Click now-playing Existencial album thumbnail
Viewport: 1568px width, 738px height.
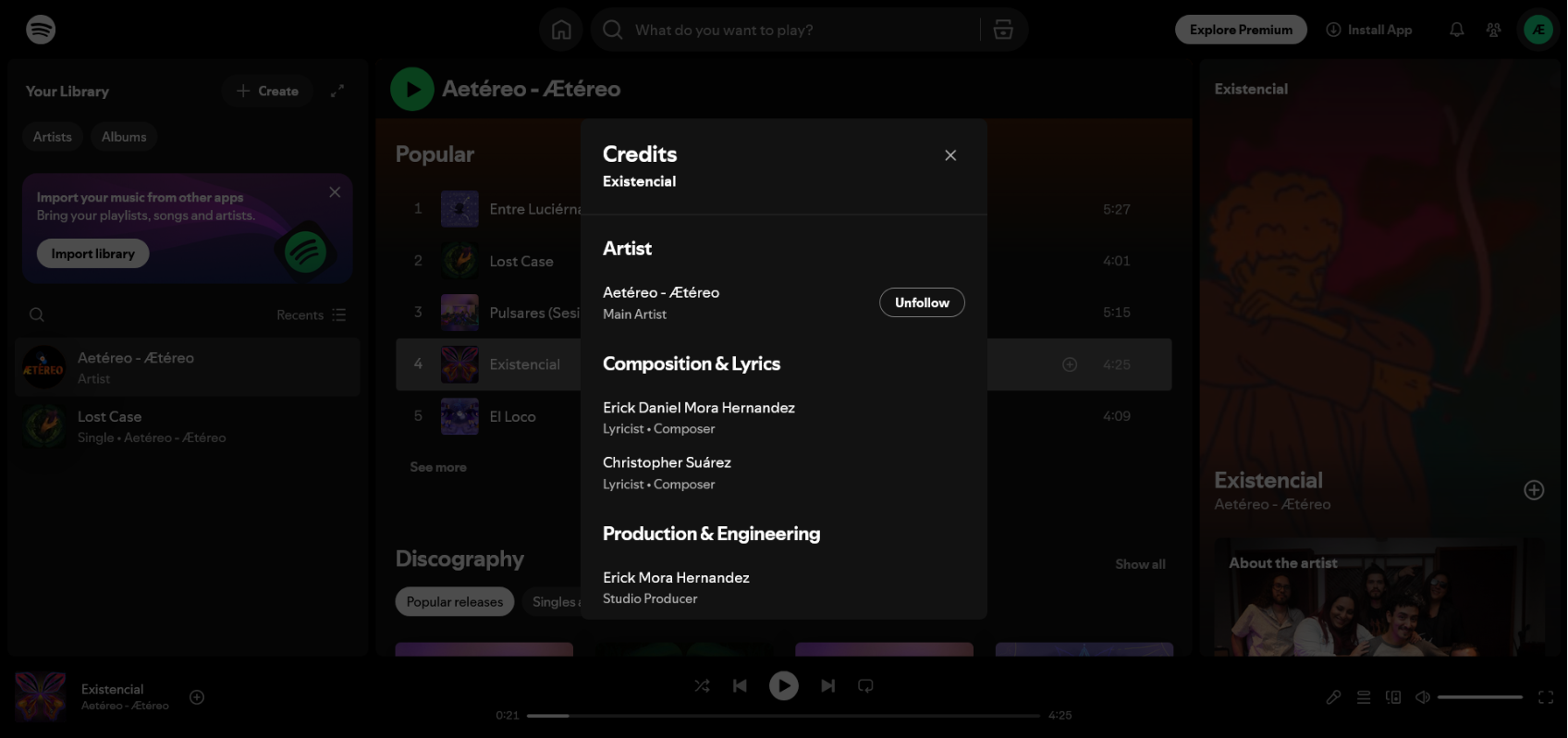(41, 697)
